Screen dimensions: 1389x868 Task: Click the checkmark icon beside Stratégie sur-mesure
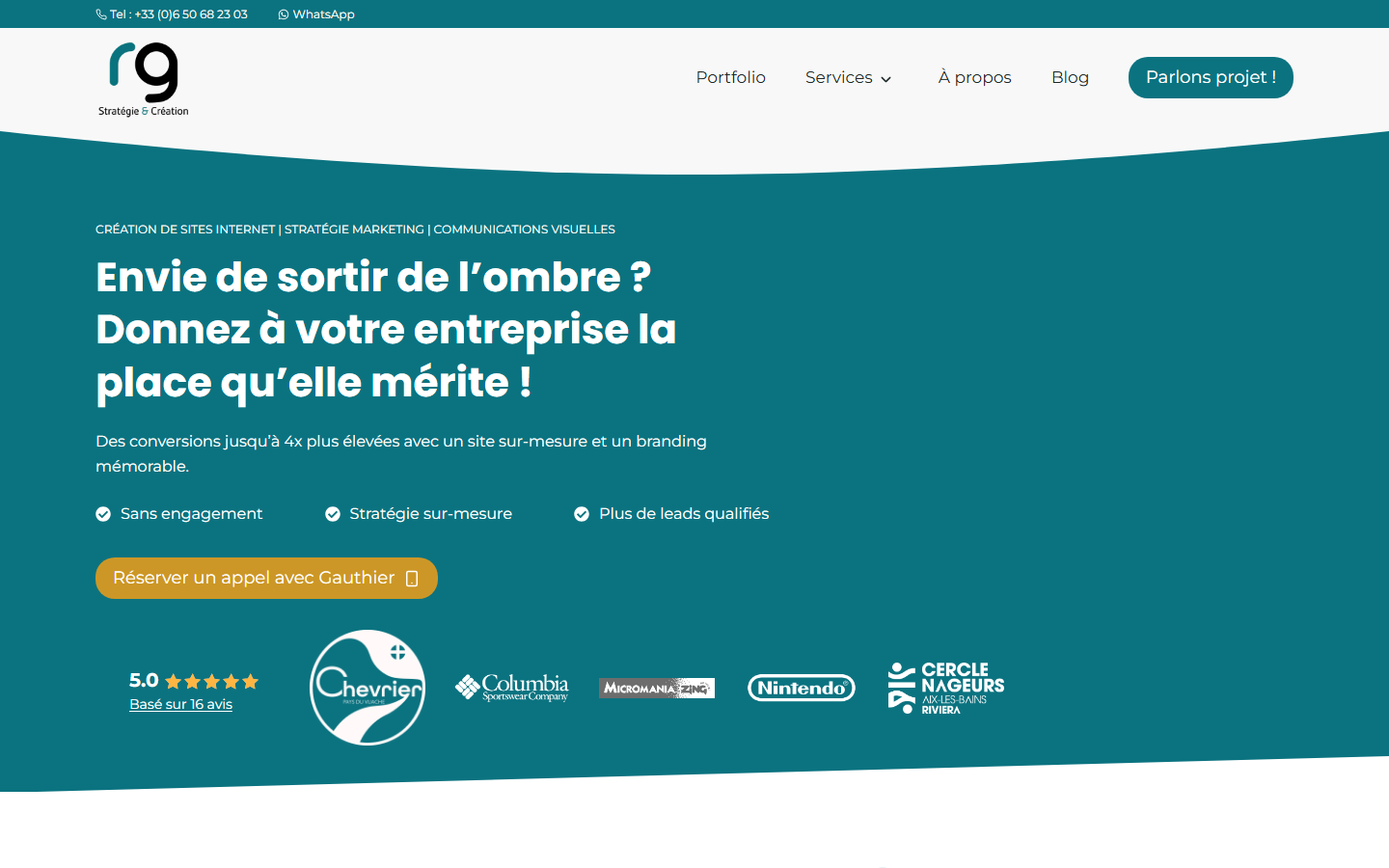pos(333,514)
